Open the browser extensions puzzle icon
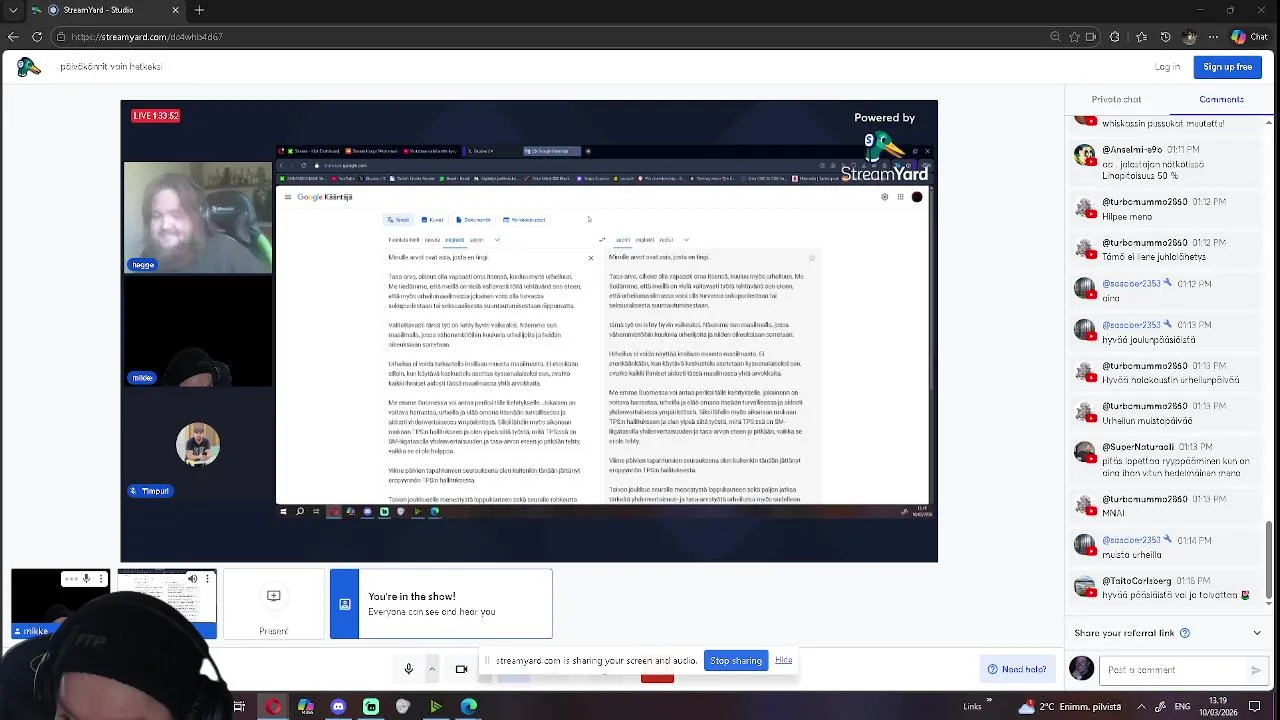 [x=1115, y=37]
